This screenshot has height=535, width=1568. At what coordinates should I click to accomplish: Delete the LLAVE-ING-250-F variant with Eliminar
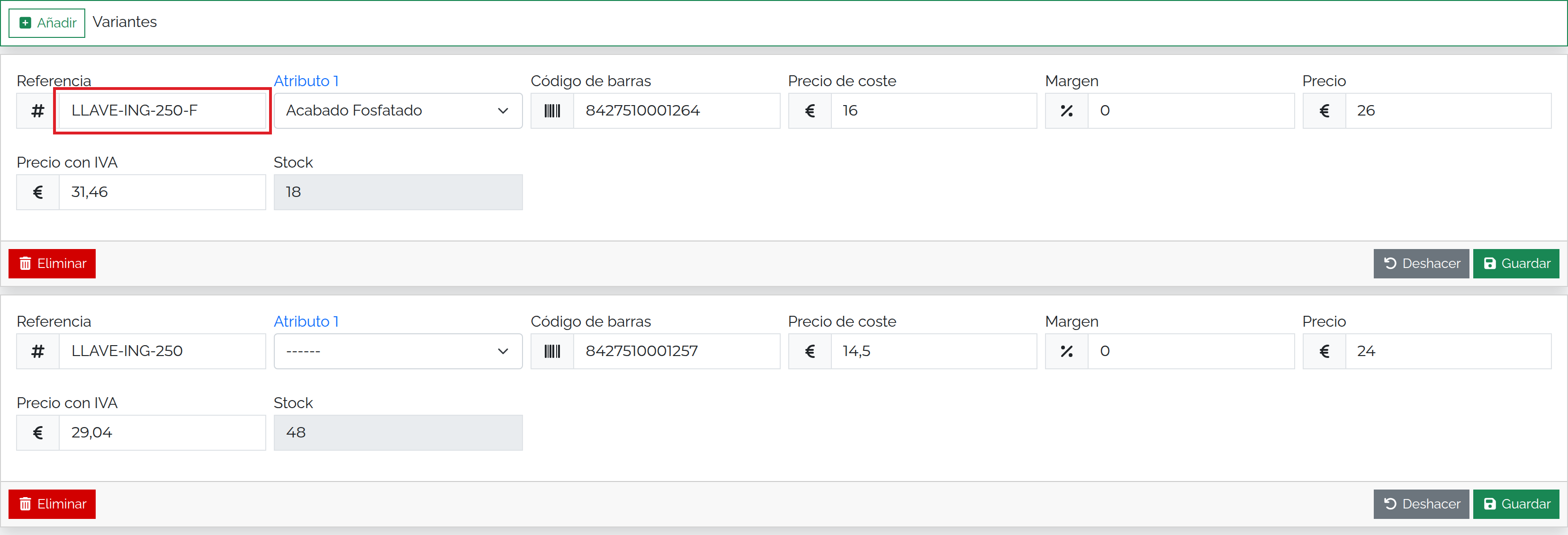[53, 264]
